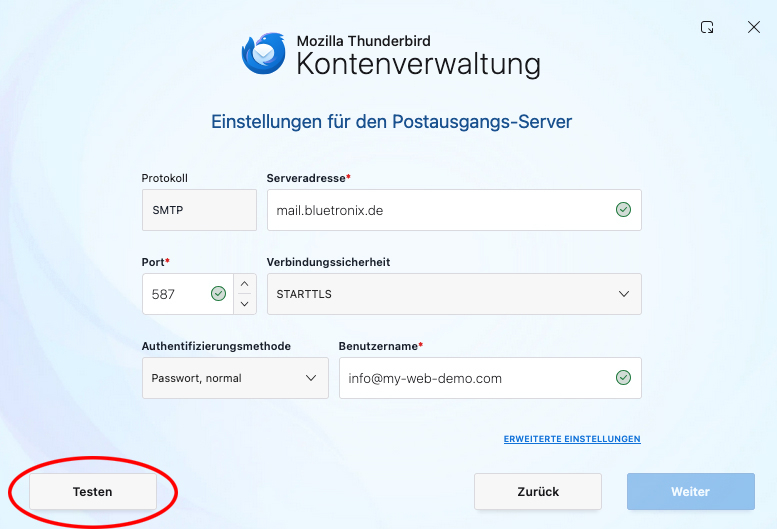Click the Serveradresse label

306,178
